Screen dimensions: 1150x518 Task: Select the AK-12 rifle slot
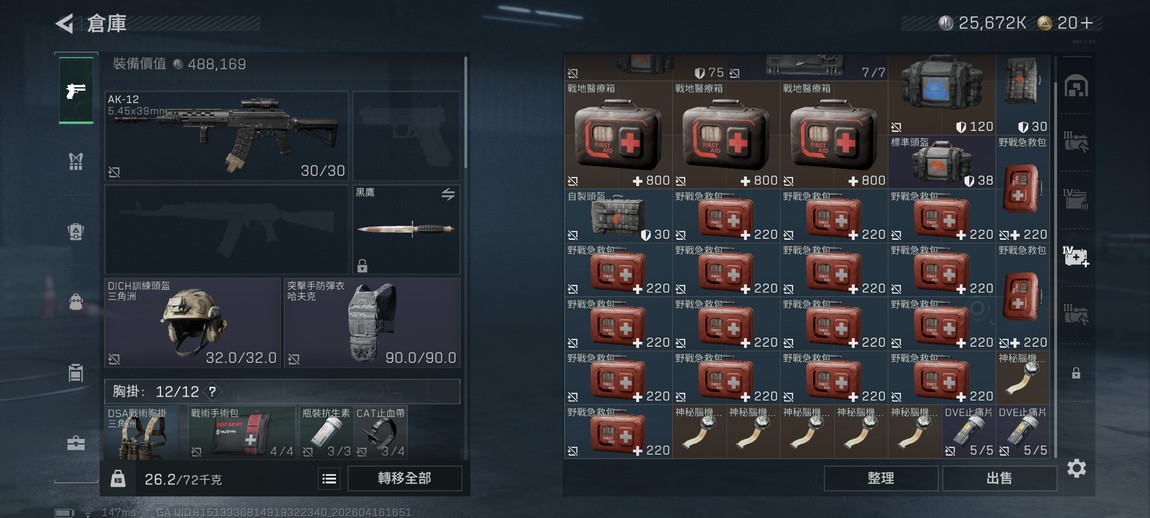coord(227,136)
